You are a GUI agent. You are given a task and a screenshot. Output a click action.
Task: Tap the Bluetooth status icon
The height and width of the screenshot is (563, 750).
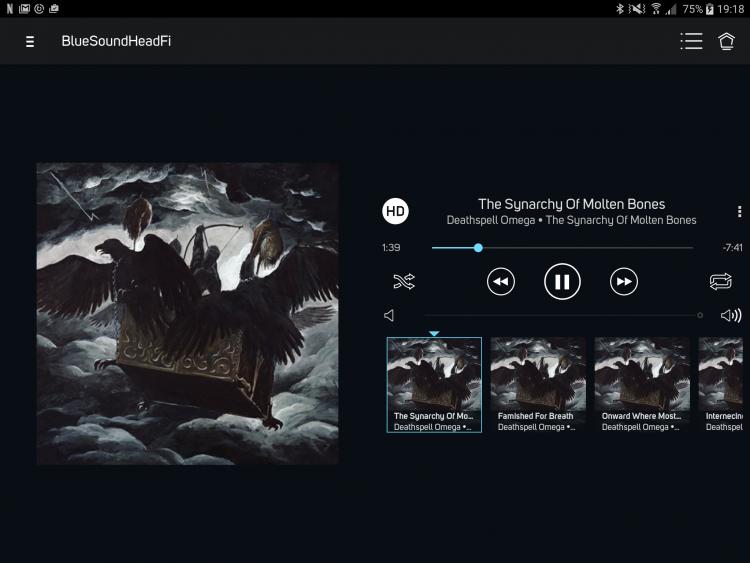point(619,9)
